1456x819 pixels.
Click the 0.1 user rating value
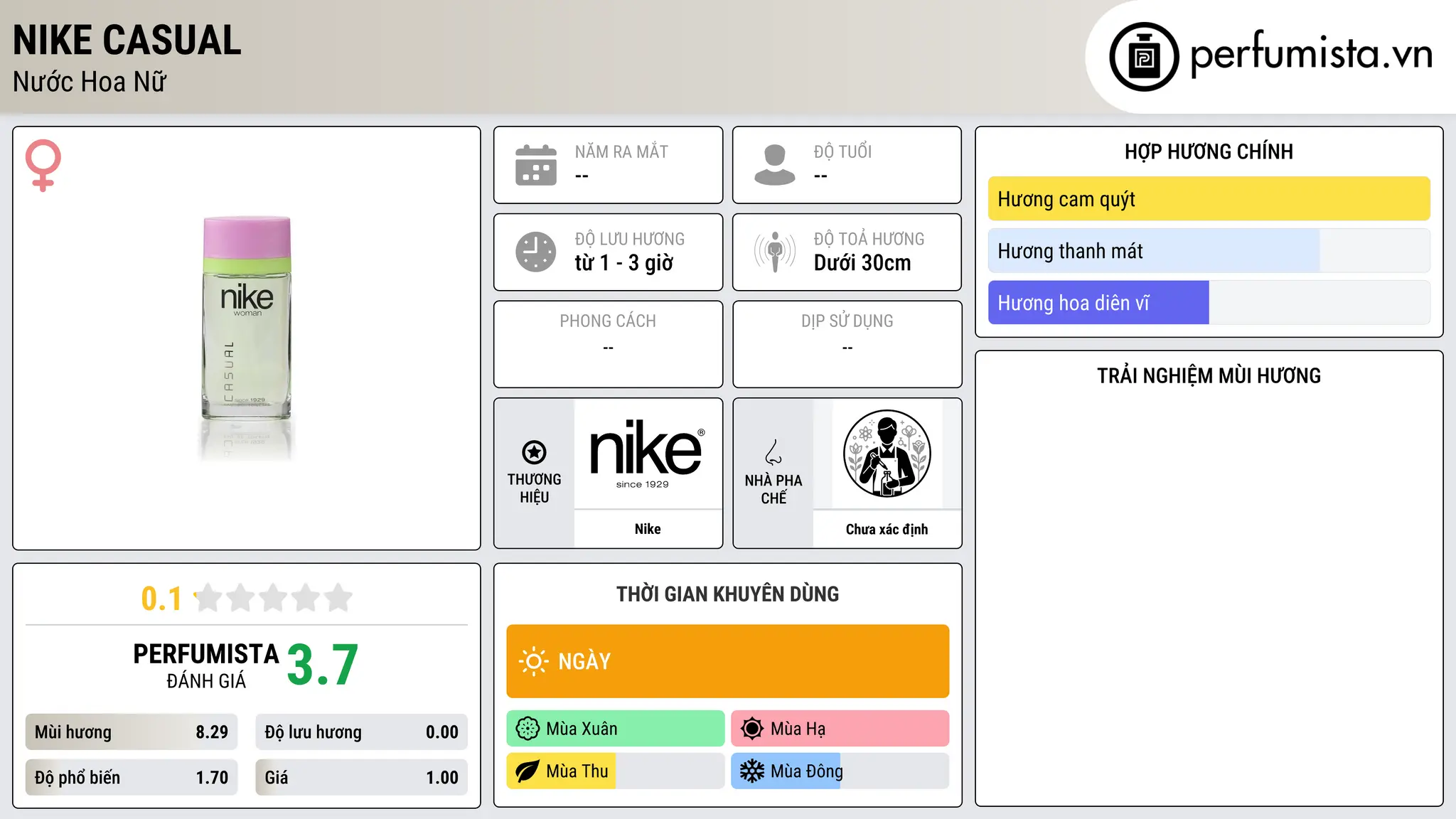pos(161,599)
